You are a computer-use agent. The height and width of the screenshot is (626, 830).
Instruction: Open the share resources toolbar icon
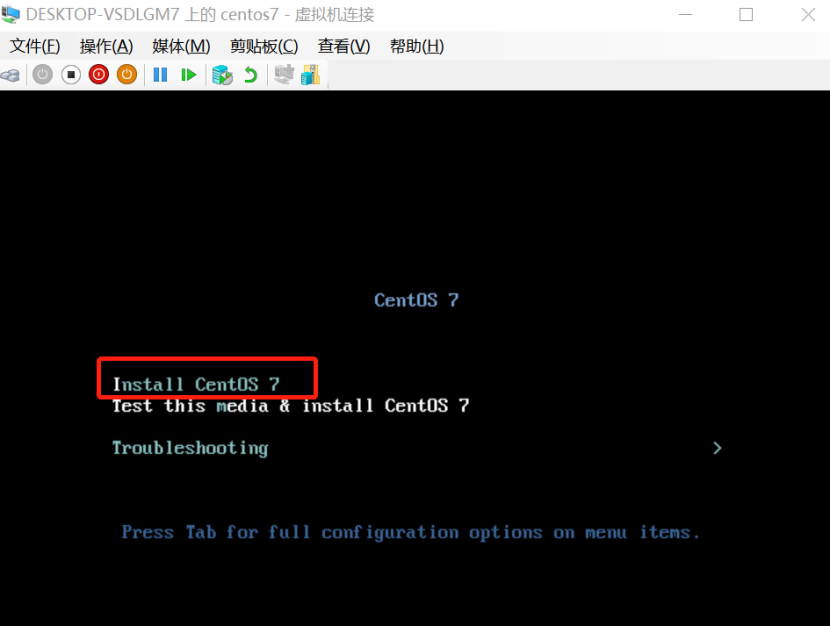tap(311, 74)
